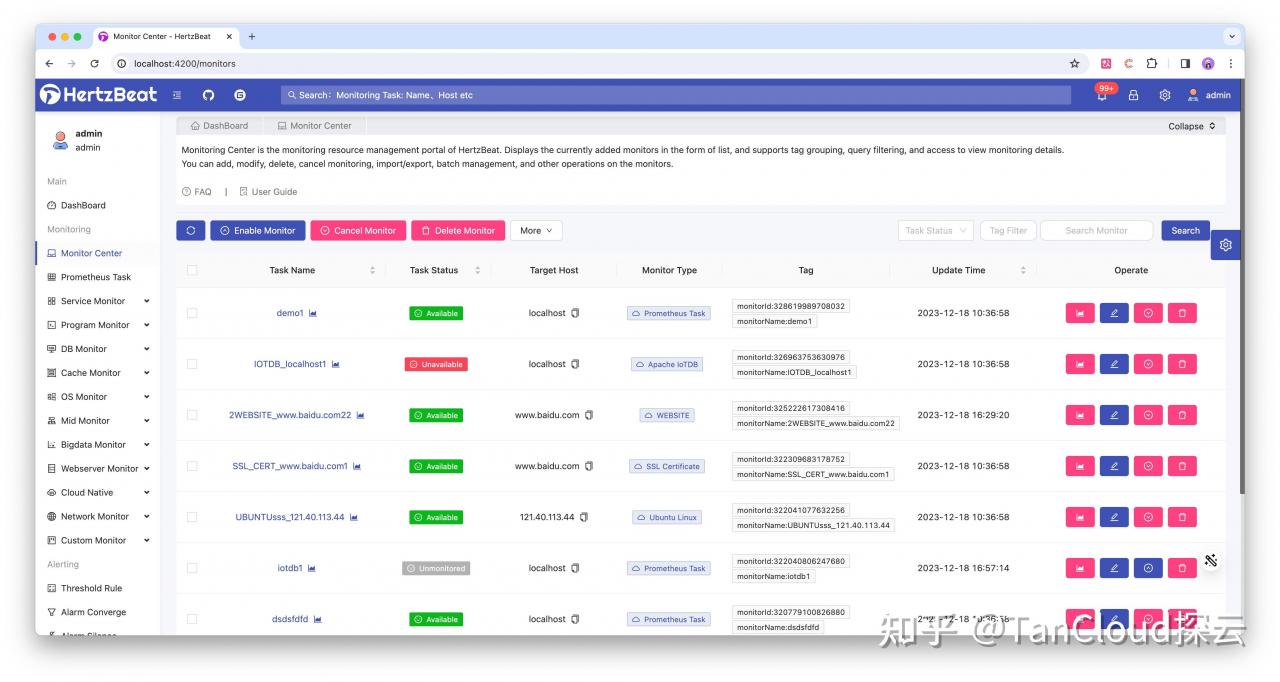Screen dimensions: 1280x682
Task: Reload the page using Chrome's reload button
Action: [x=94, y=63]
